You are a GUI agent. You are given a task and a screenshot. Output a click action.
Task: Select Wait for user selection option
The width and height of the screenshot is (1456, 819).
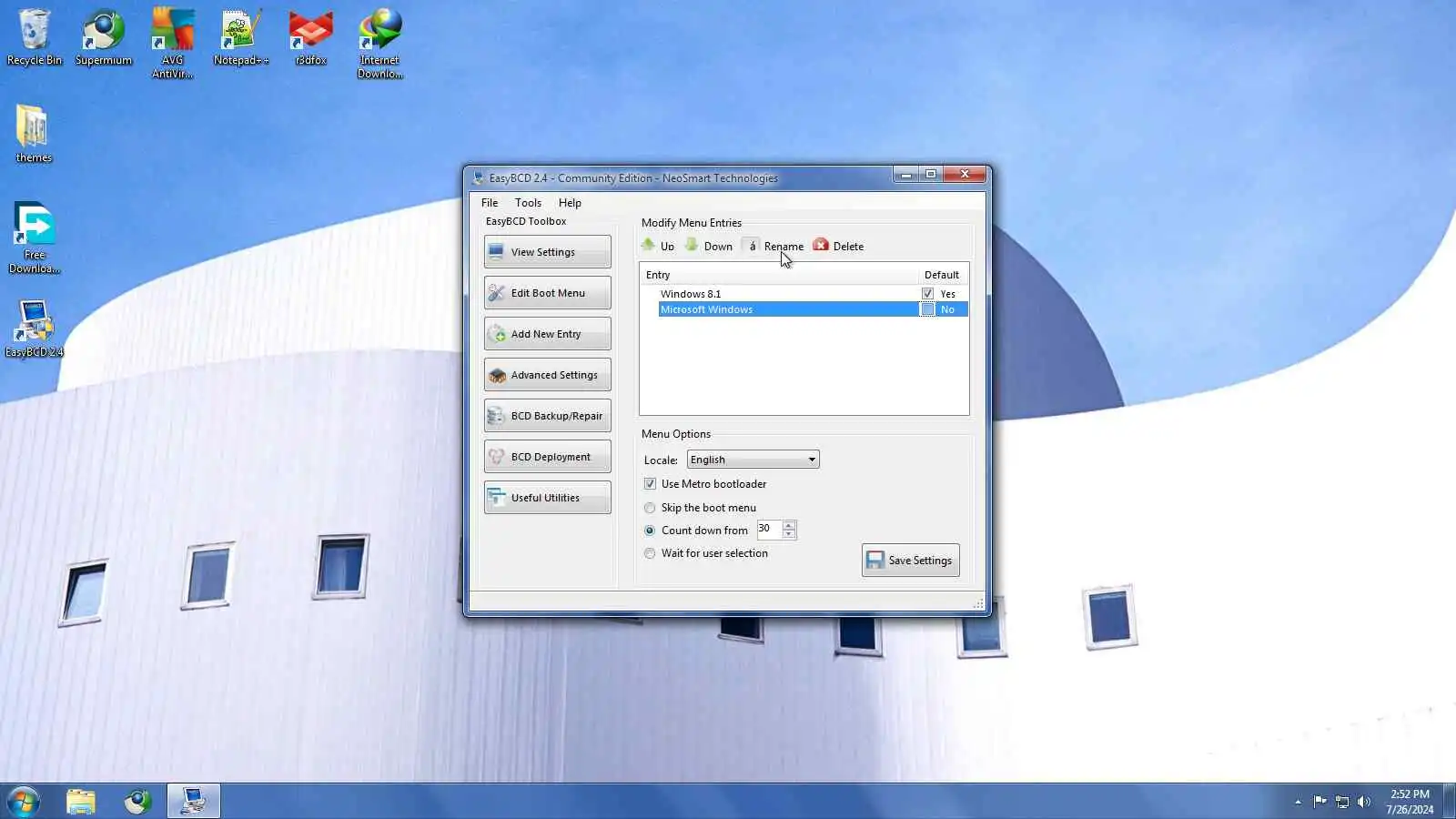pyautogui.click(x=650, y=553)
